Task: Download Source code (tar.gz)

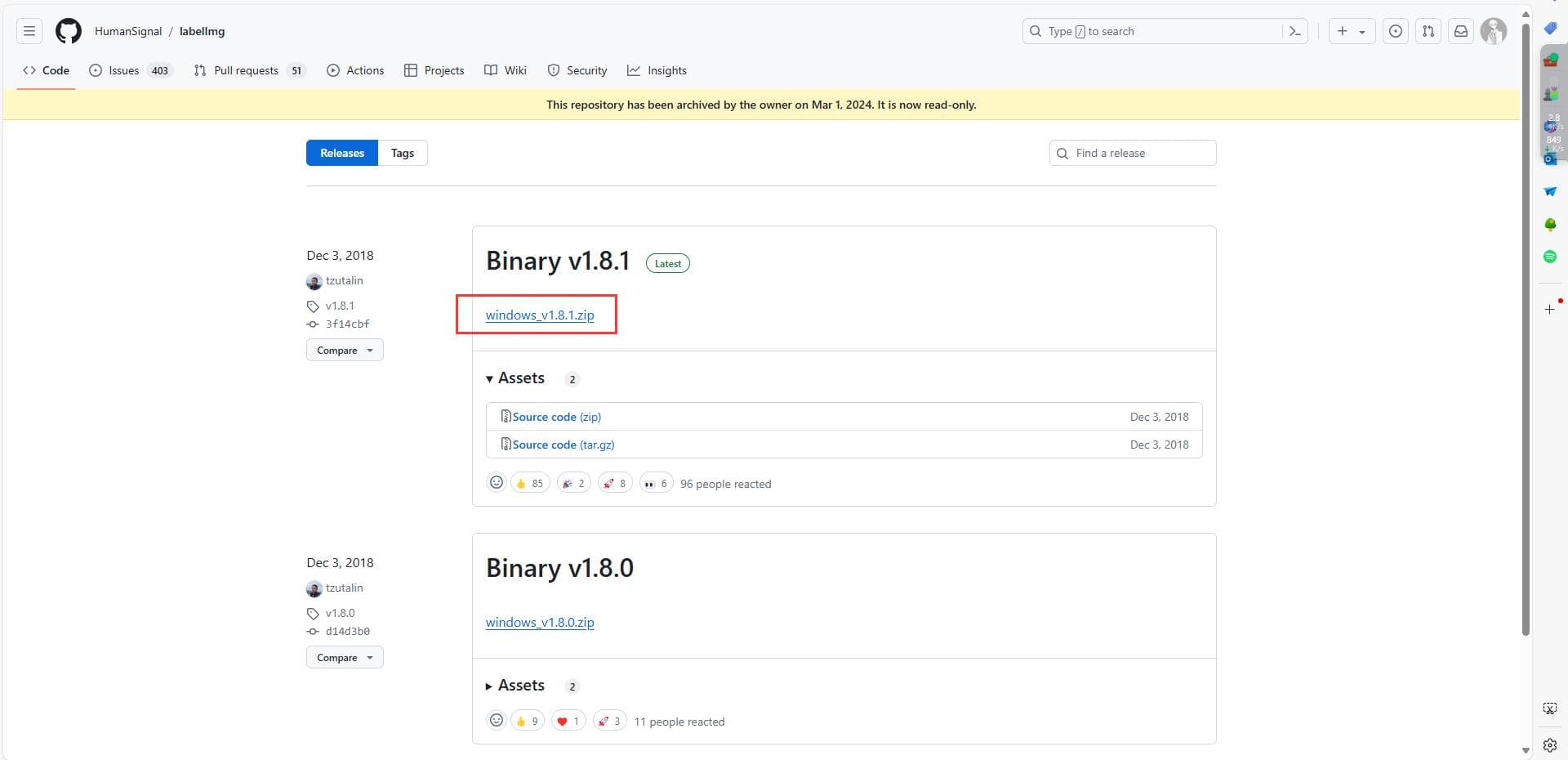Action: [x=563, y=445]
